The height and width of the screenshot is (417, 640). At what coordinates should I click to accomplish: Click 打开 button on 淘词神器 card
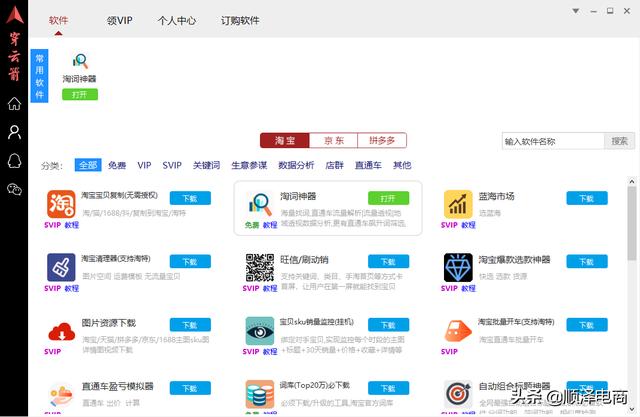pos(388,198)
